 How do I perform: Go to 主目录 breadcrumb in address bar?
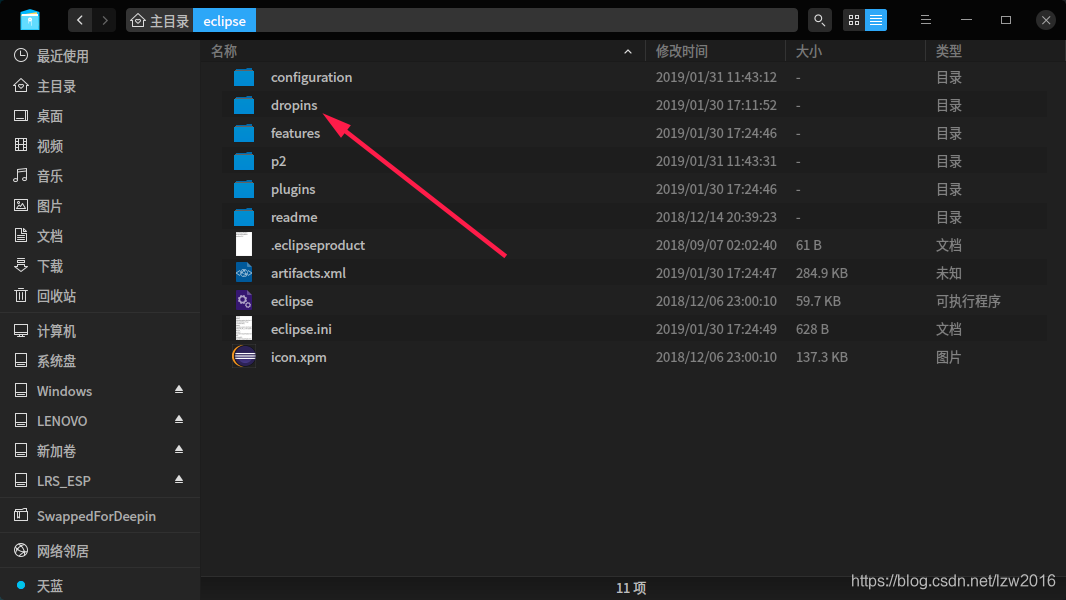tap(160, 20)
